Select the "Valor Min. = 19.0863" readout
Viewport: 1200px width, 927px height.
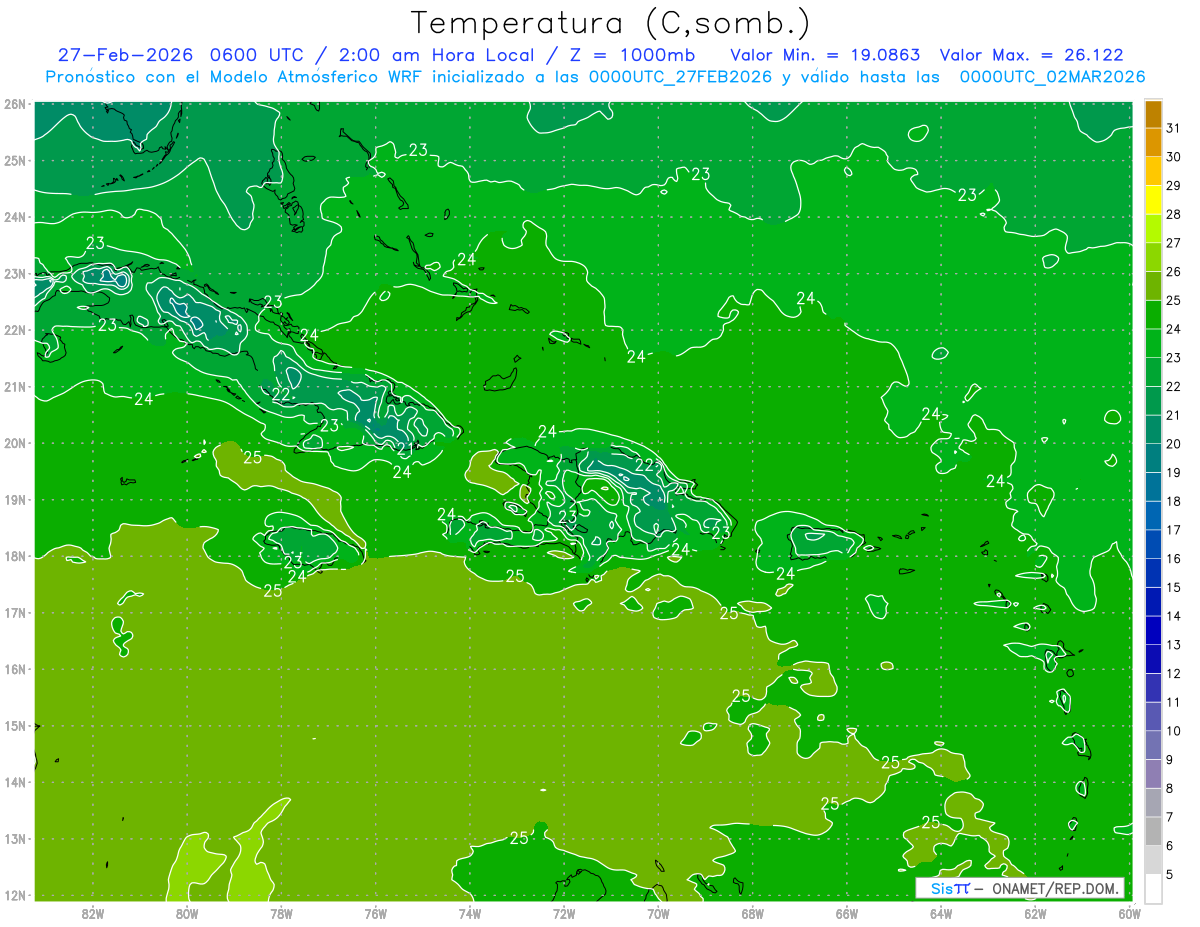pyautogui.click(x=825, y=55)
